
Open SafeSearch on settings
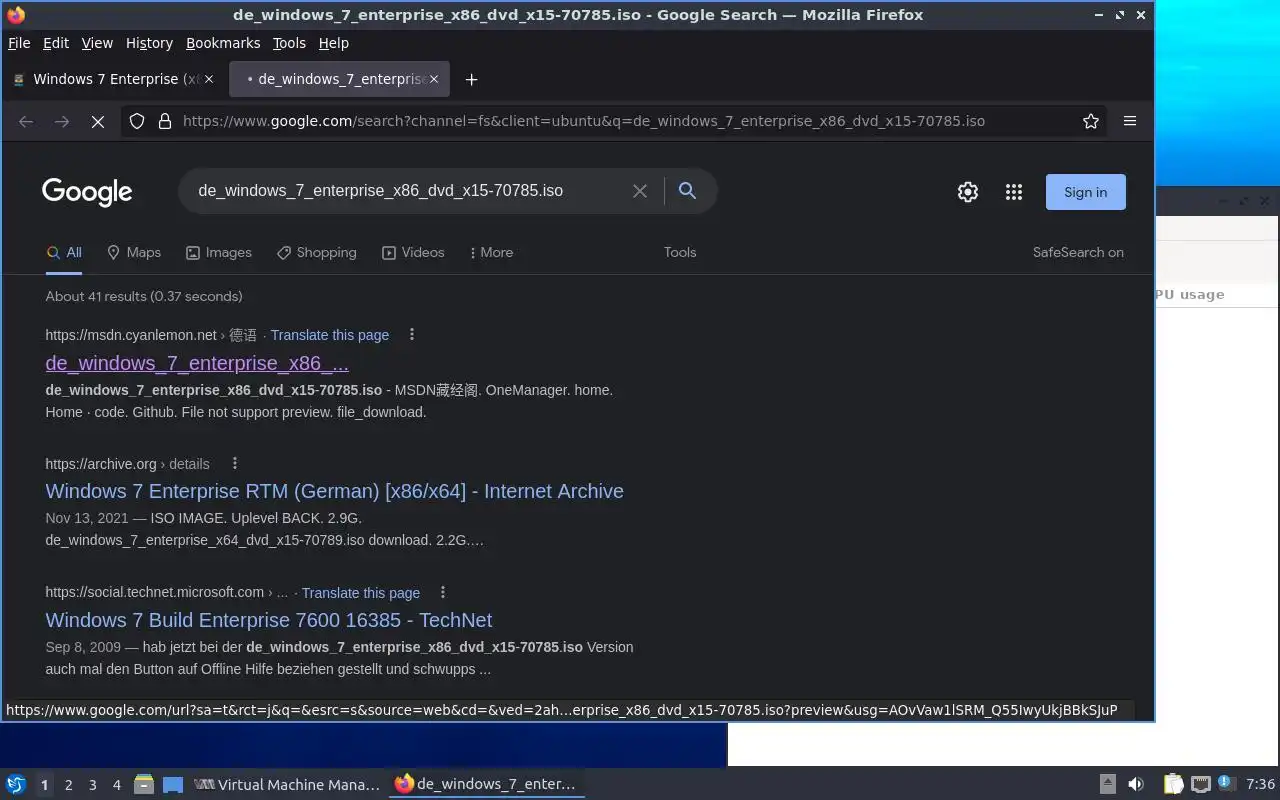[x=1078, y=253]
